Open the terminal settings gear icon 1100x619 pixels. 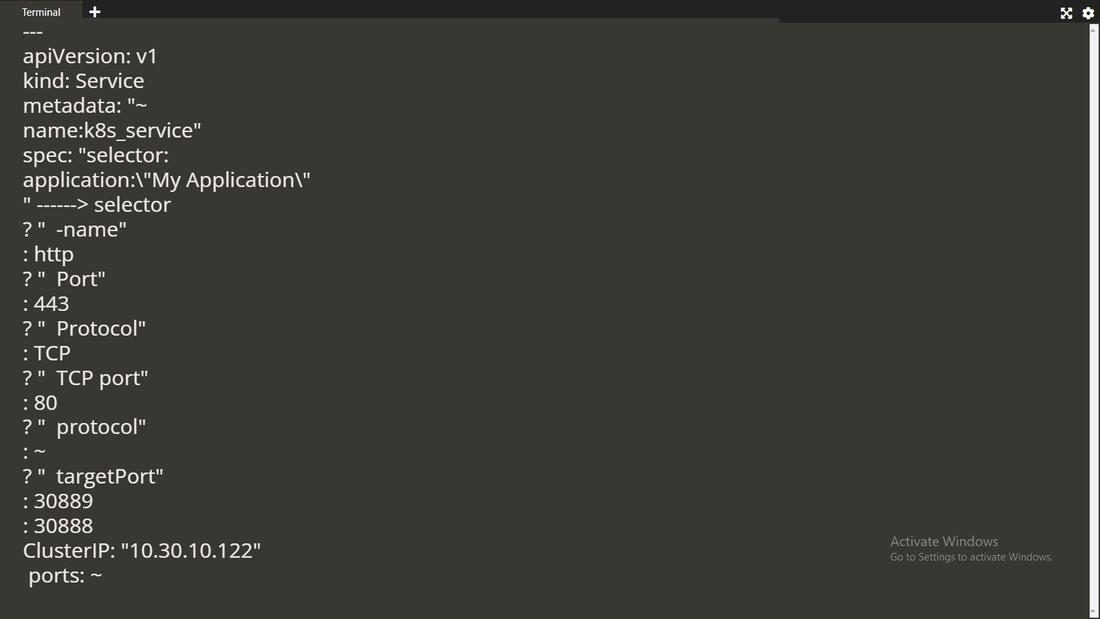click(1088, 13)
